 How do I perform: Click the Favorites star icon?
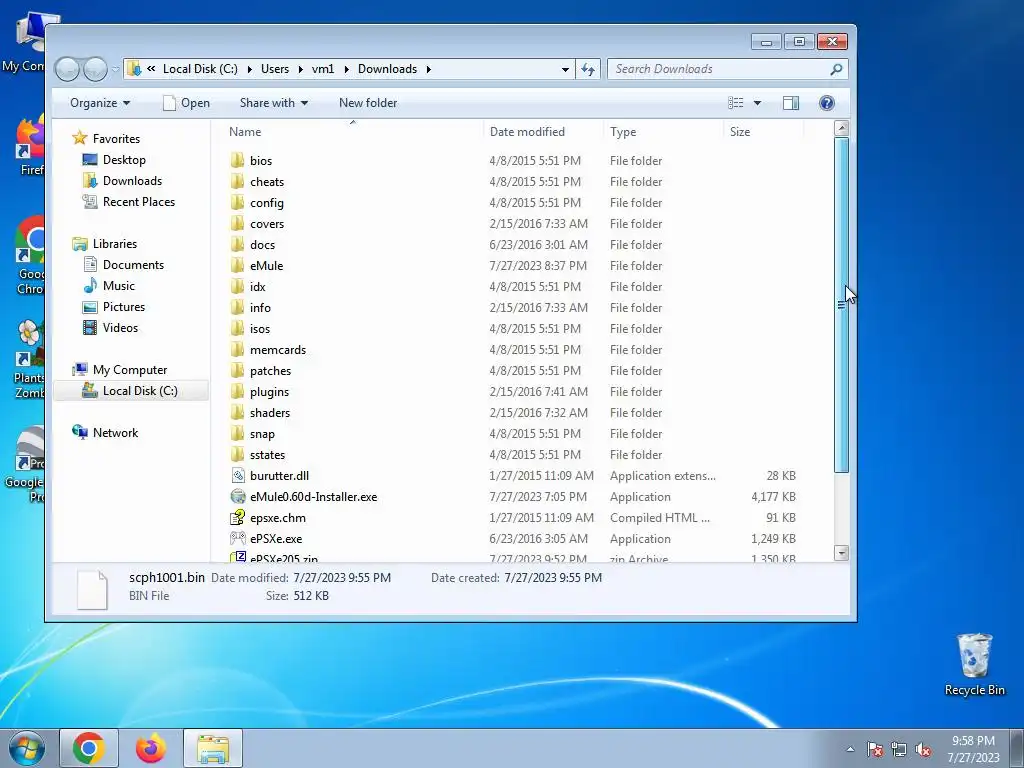coord(80,138)
